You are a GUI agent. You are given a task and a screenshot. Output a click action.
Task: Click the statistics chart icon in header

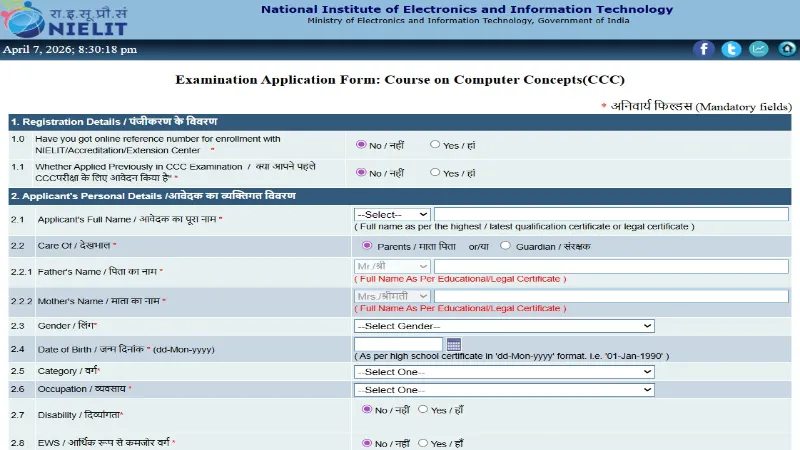pyautogui.click(x=759, y=49)
